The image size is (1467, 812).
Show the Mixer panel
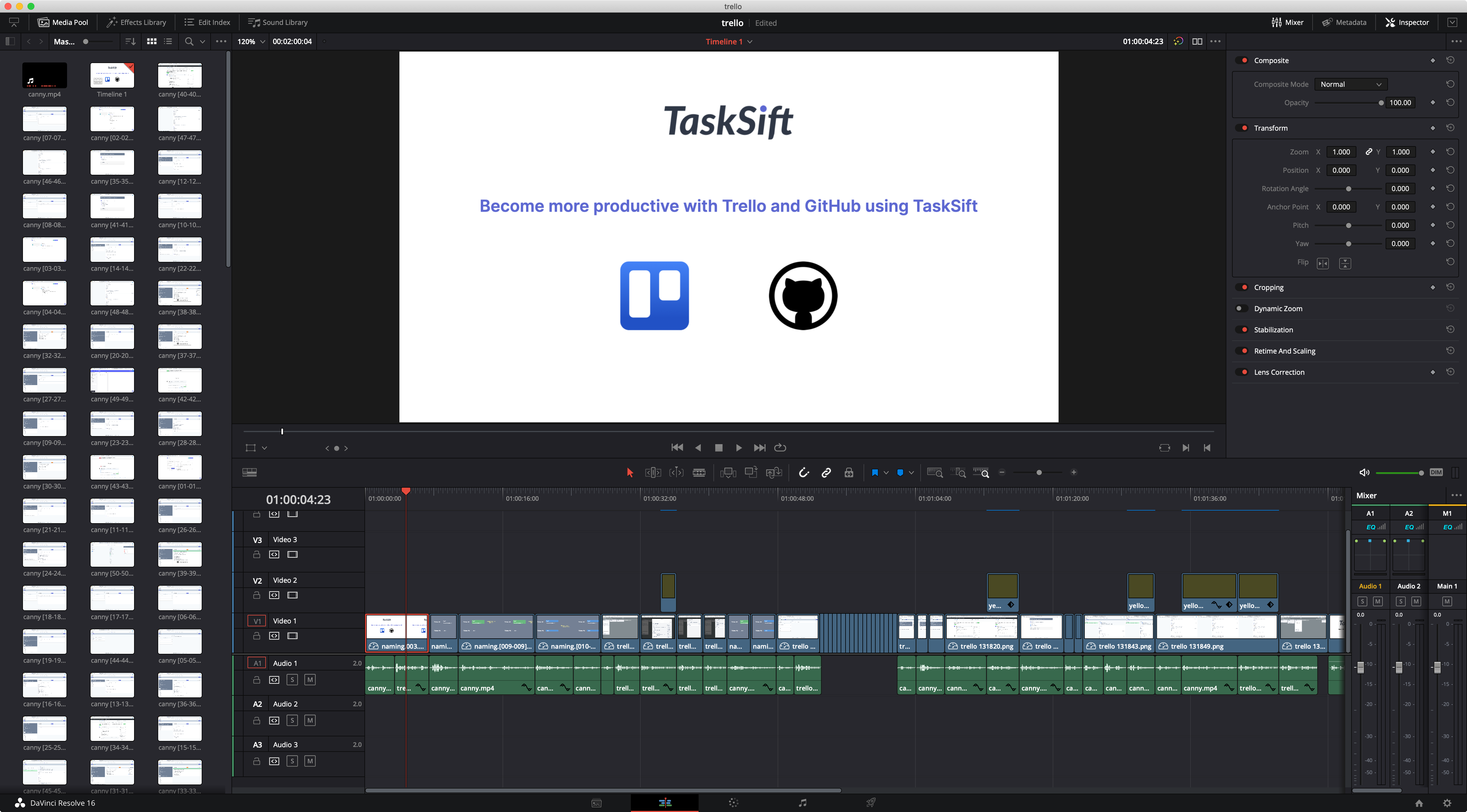pos(1288,22)
